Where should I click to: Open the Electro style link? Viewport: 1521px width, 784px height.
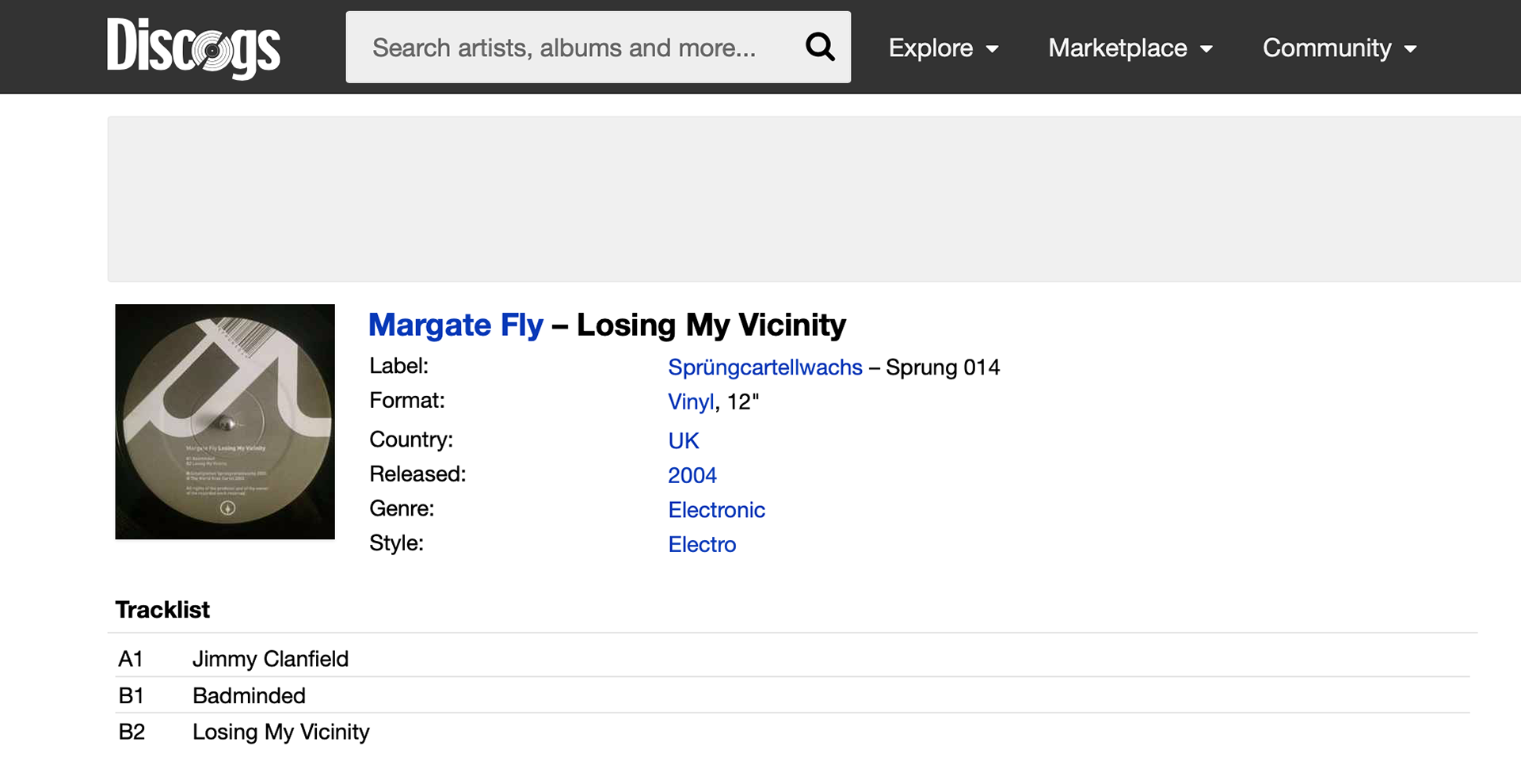tap(702, 545)
